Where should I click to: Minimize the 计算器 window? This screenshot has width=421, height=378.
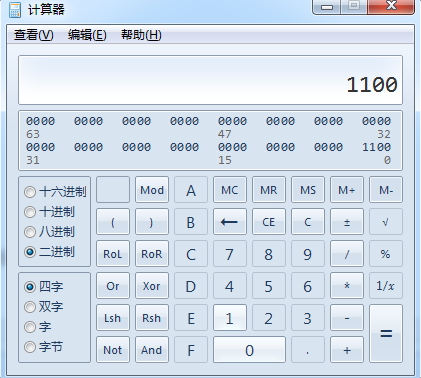326,7
